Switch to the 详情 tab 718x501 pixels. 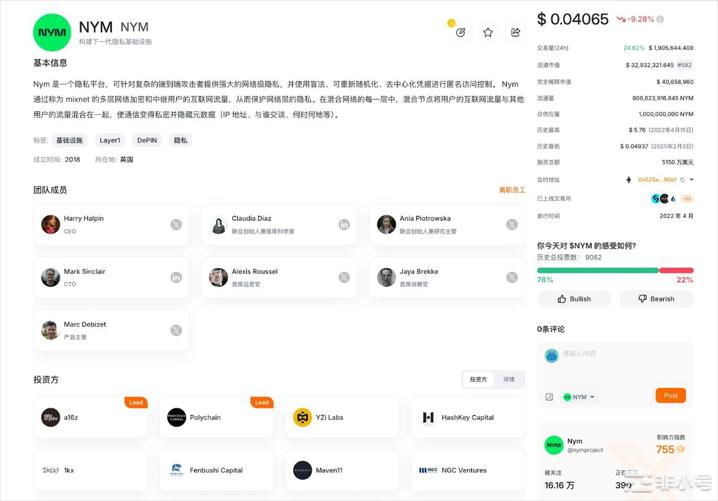coord(509,379)
